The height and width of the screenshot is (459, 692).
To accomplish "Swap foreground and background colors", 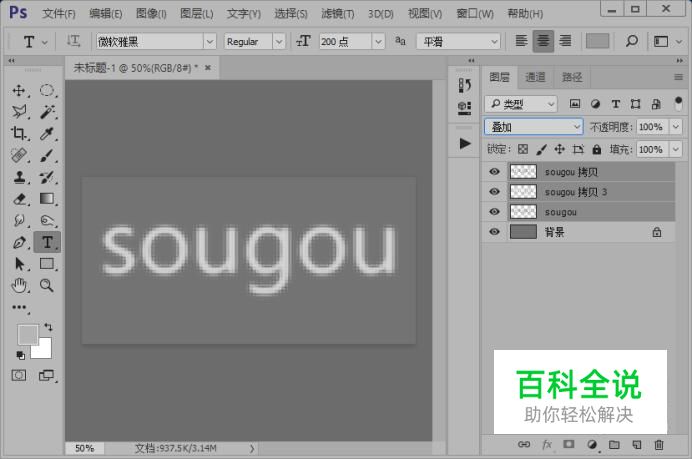I will pos(48,327).
